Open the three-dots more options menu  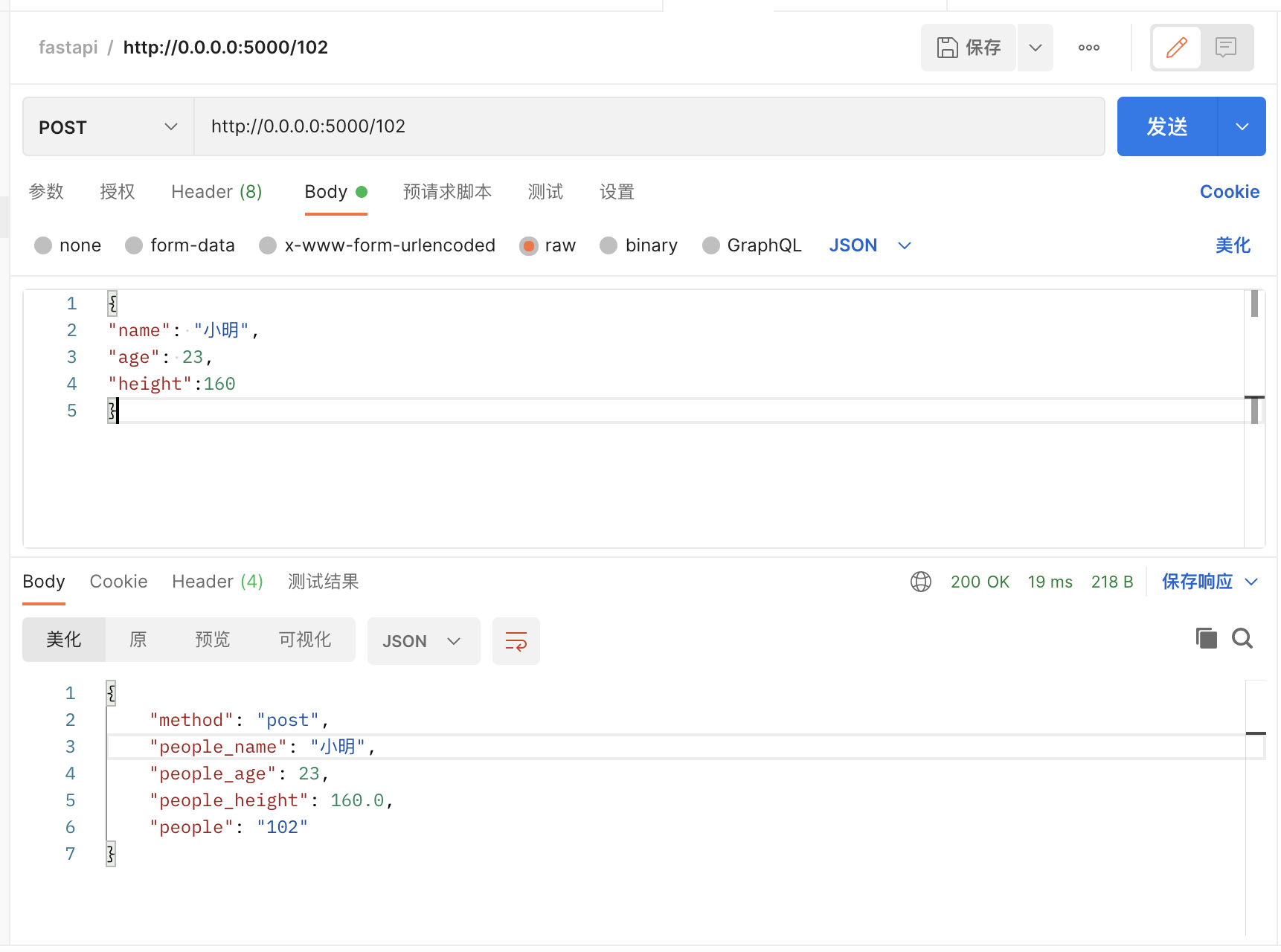1088,48
